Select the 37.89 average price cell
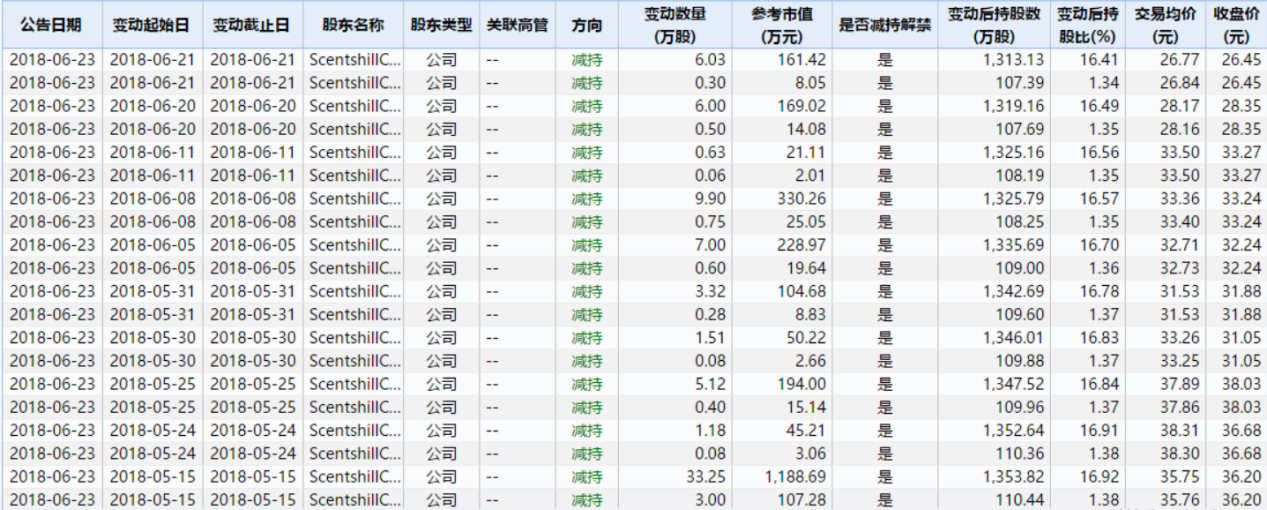The image size is (1267, 510). [1165, 384]
